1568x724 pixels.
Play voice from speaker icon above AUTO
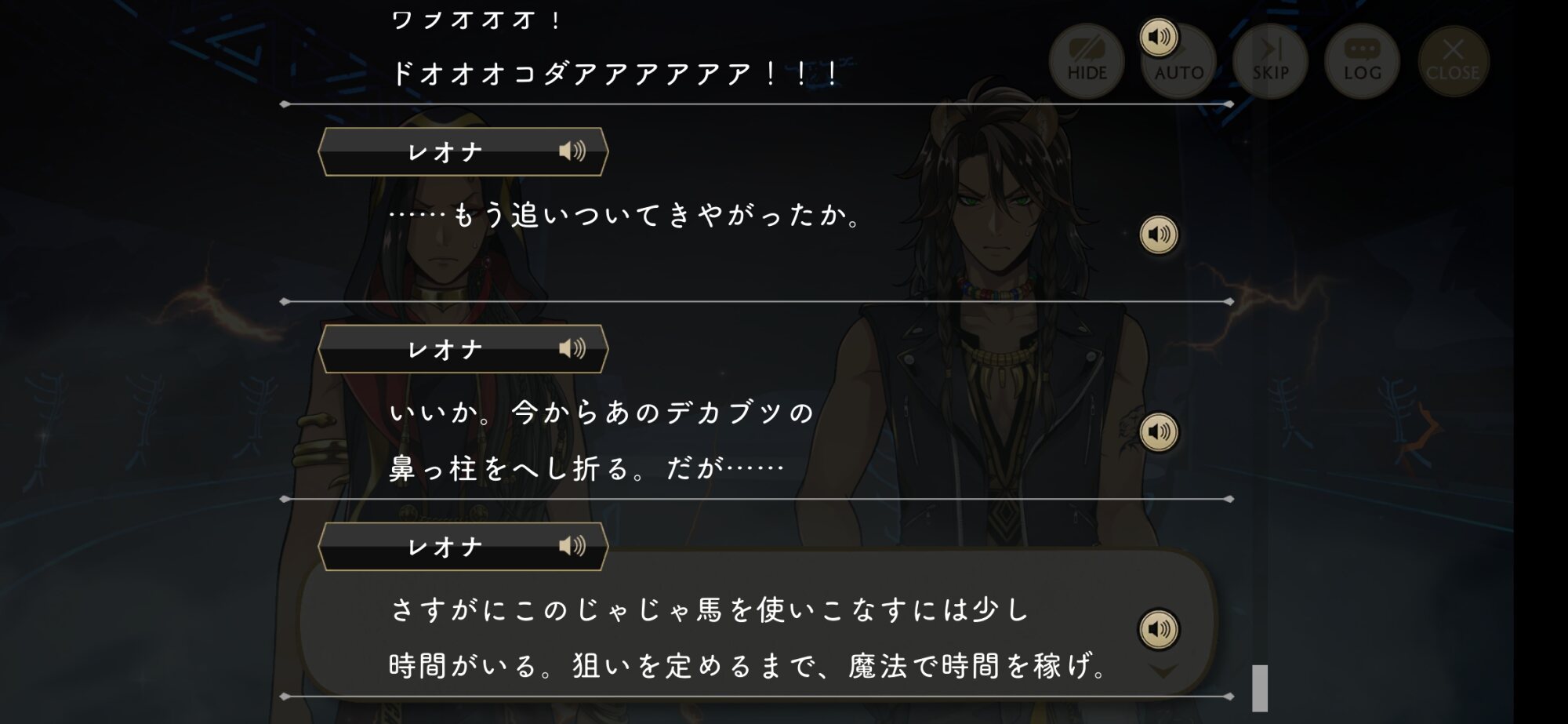click(x=1159, y=37)
